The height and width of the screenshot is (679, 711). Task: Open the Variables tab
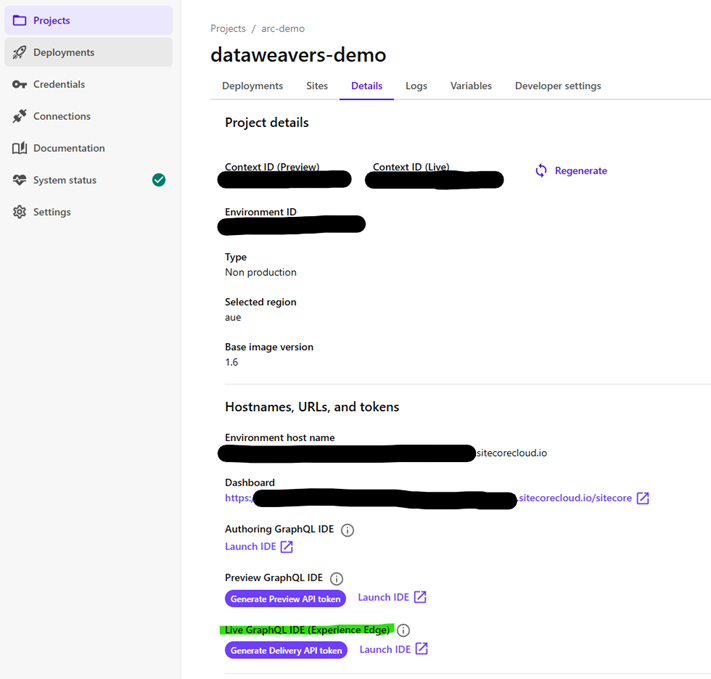tap(470, 86)
